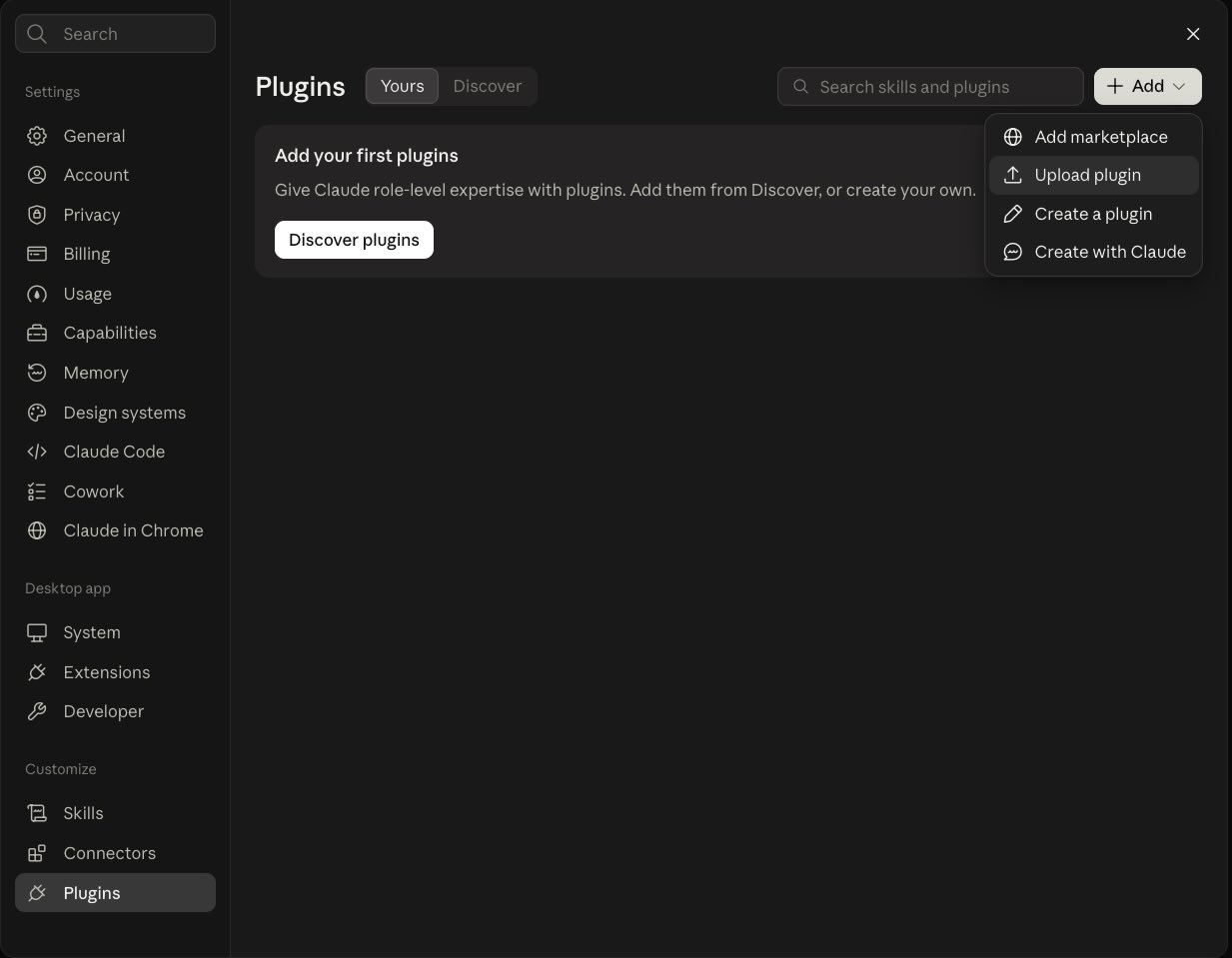Click the Skills scroll icon
1232x958 pixels.
37,813
